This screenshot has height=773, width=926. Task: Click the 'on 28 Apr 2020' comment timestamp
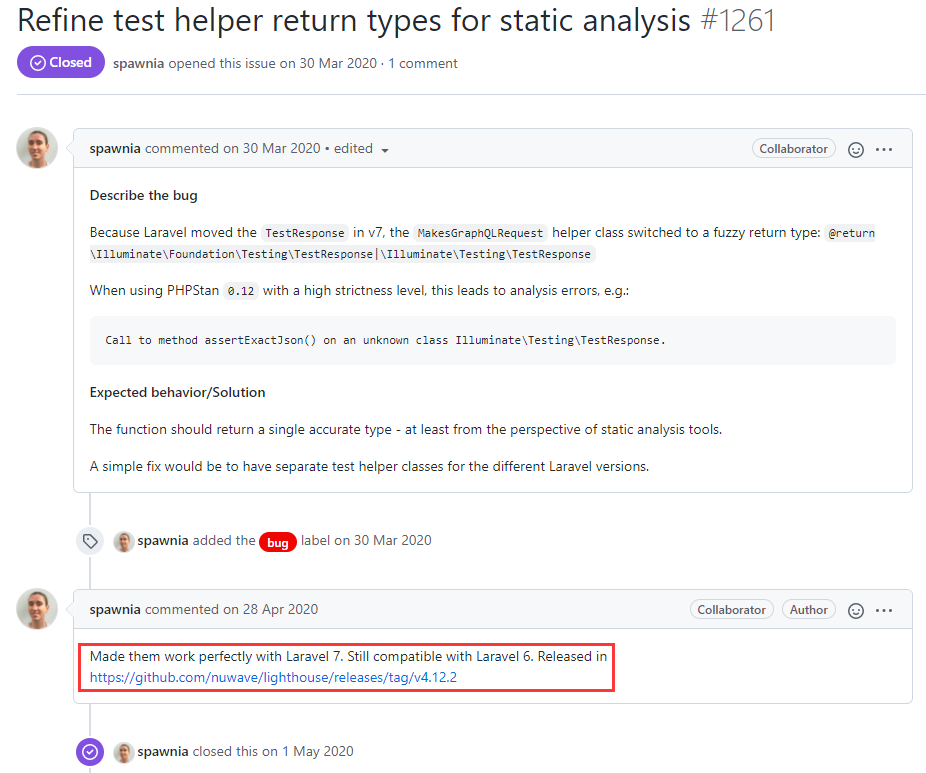270,609
